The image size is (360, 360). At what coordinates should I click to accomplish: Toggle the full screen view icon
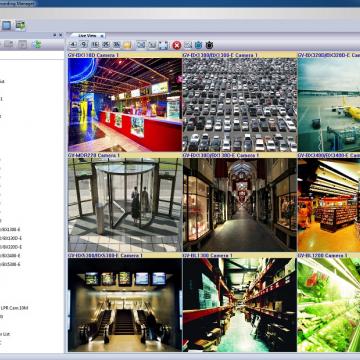click(163, 45)
